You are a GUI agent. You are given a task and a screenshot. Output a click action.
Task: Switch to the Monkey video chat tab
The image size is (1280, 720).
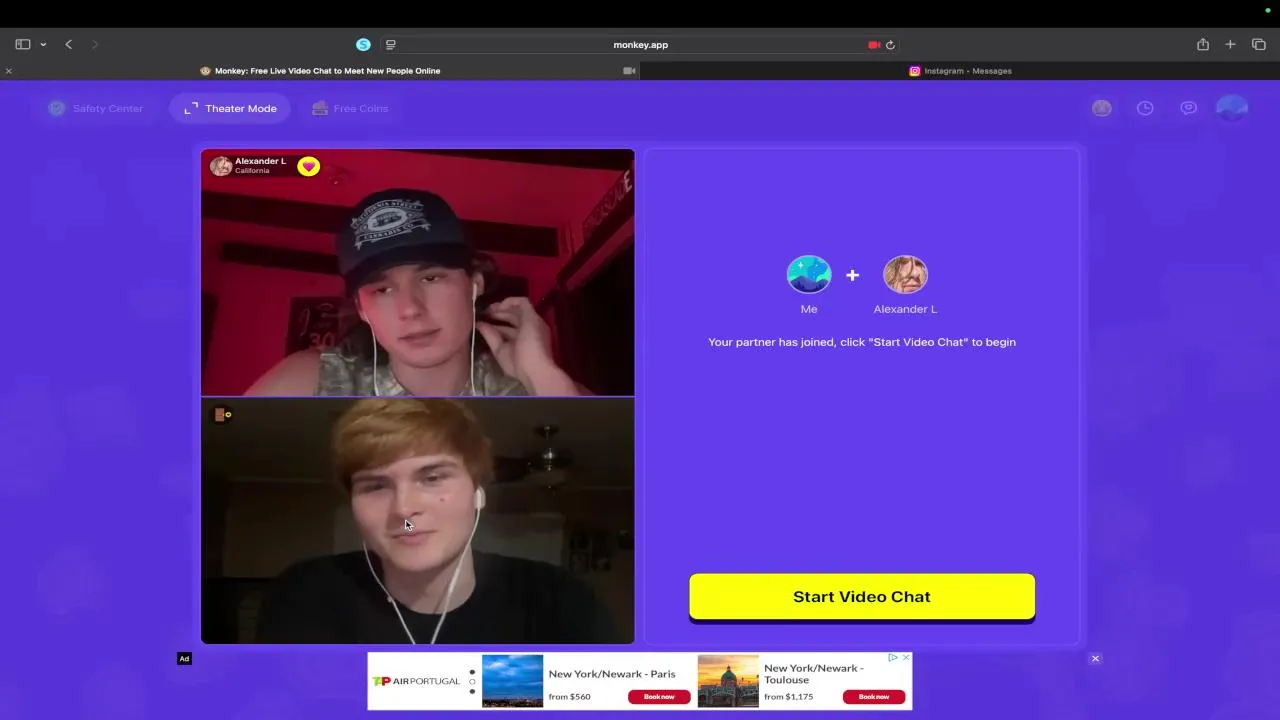tap(320, 71)
